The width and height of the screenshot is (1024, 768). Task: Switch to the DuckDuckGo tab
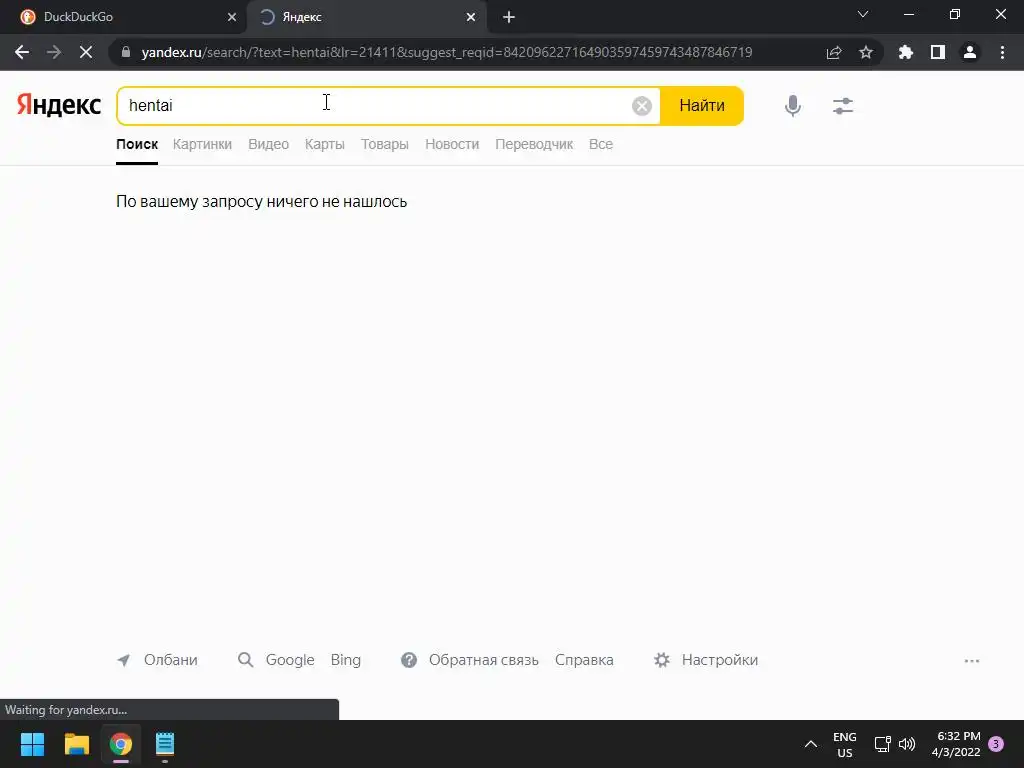pyautogui.click(x=124, y=17)
